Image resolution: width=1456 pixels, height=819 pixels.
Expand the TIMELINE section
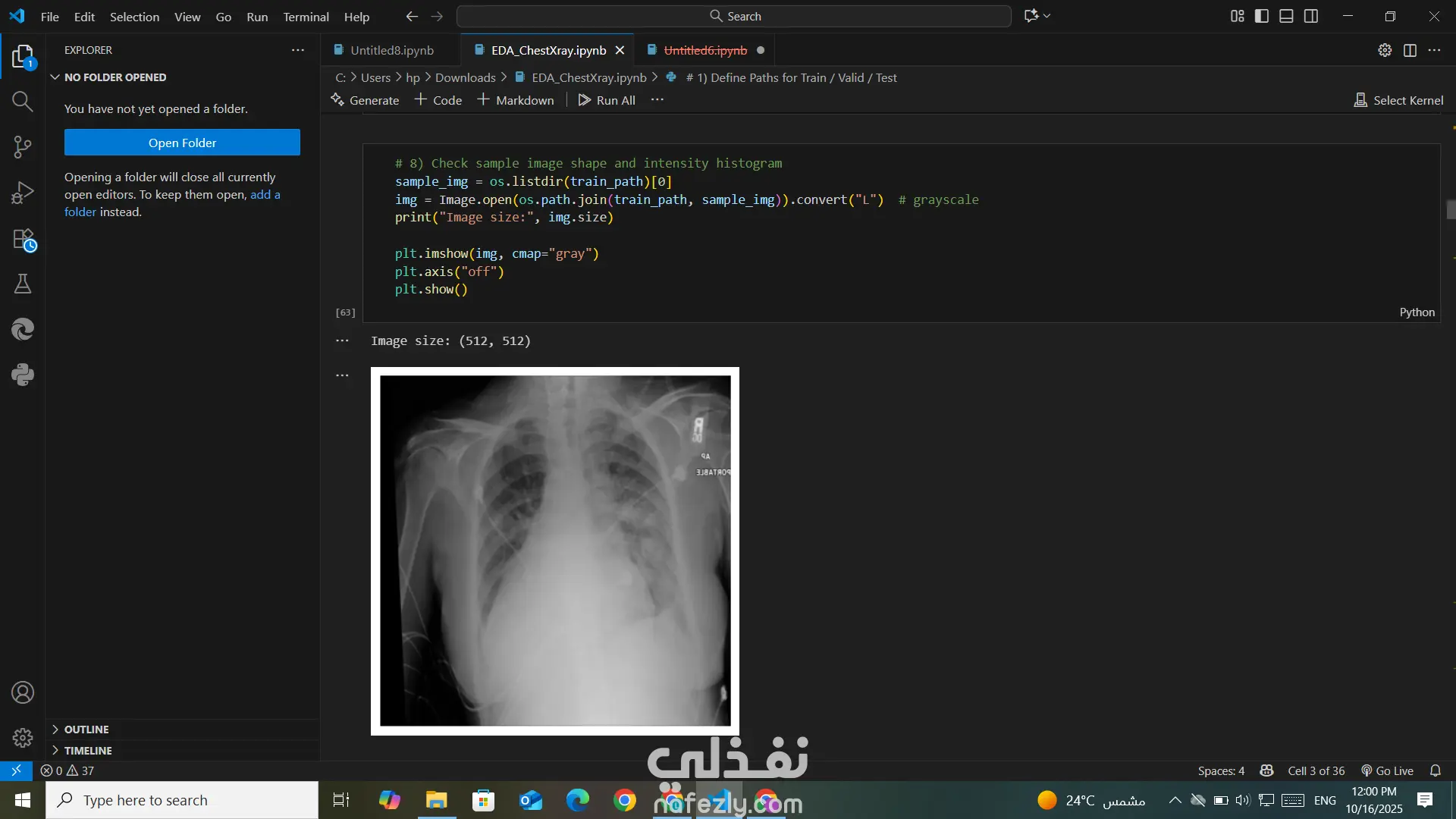[x=87, y=750]
